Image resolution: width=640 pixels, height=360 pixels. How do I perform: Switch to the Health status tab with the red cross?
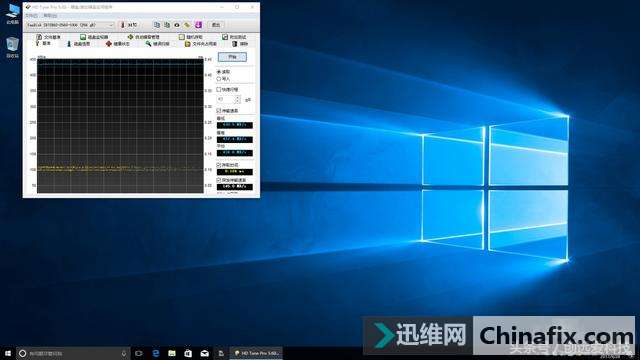(x=118, y=44)
